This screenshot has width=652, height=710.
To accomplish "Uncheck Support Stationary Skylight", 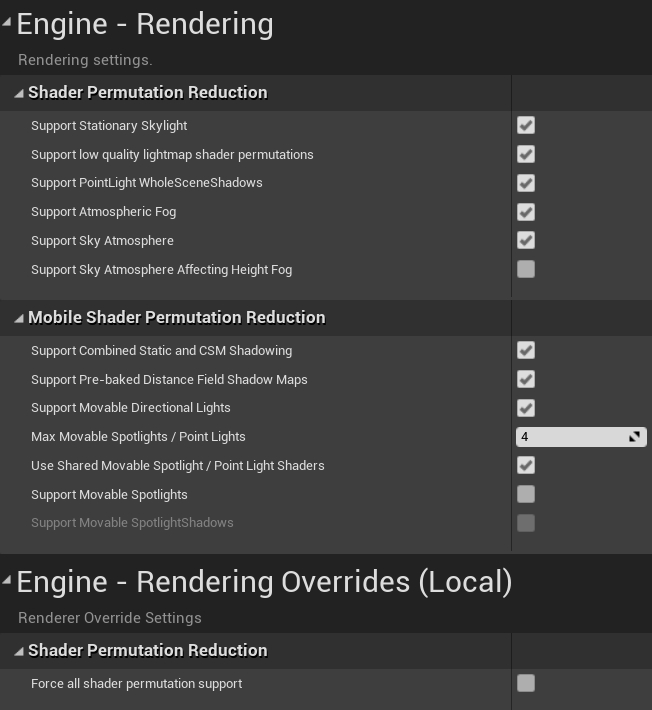I will point(526,125).
